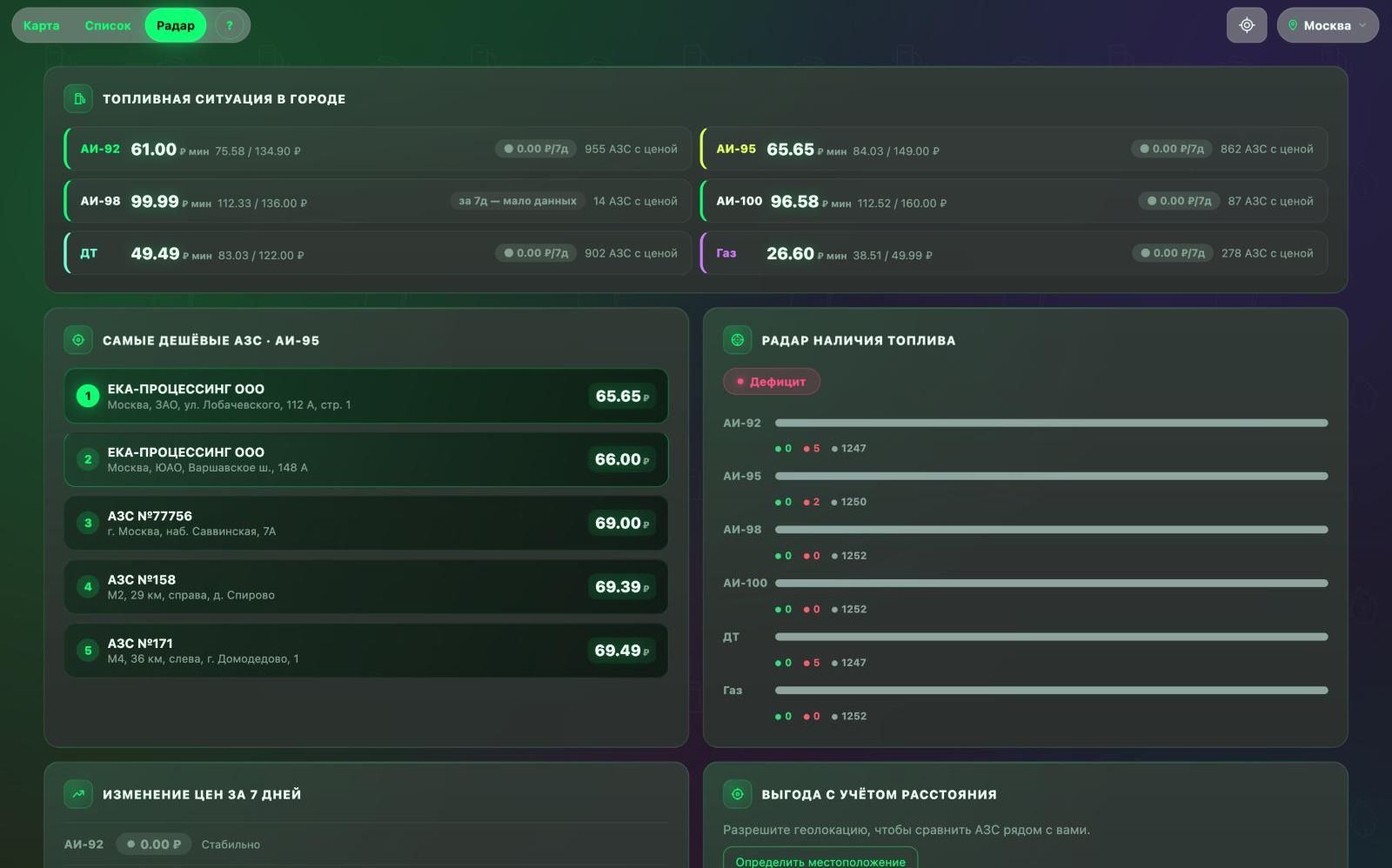Open the АЗС №77756 station row
This screenshot has height=868, width=1392.
(366, 523)
